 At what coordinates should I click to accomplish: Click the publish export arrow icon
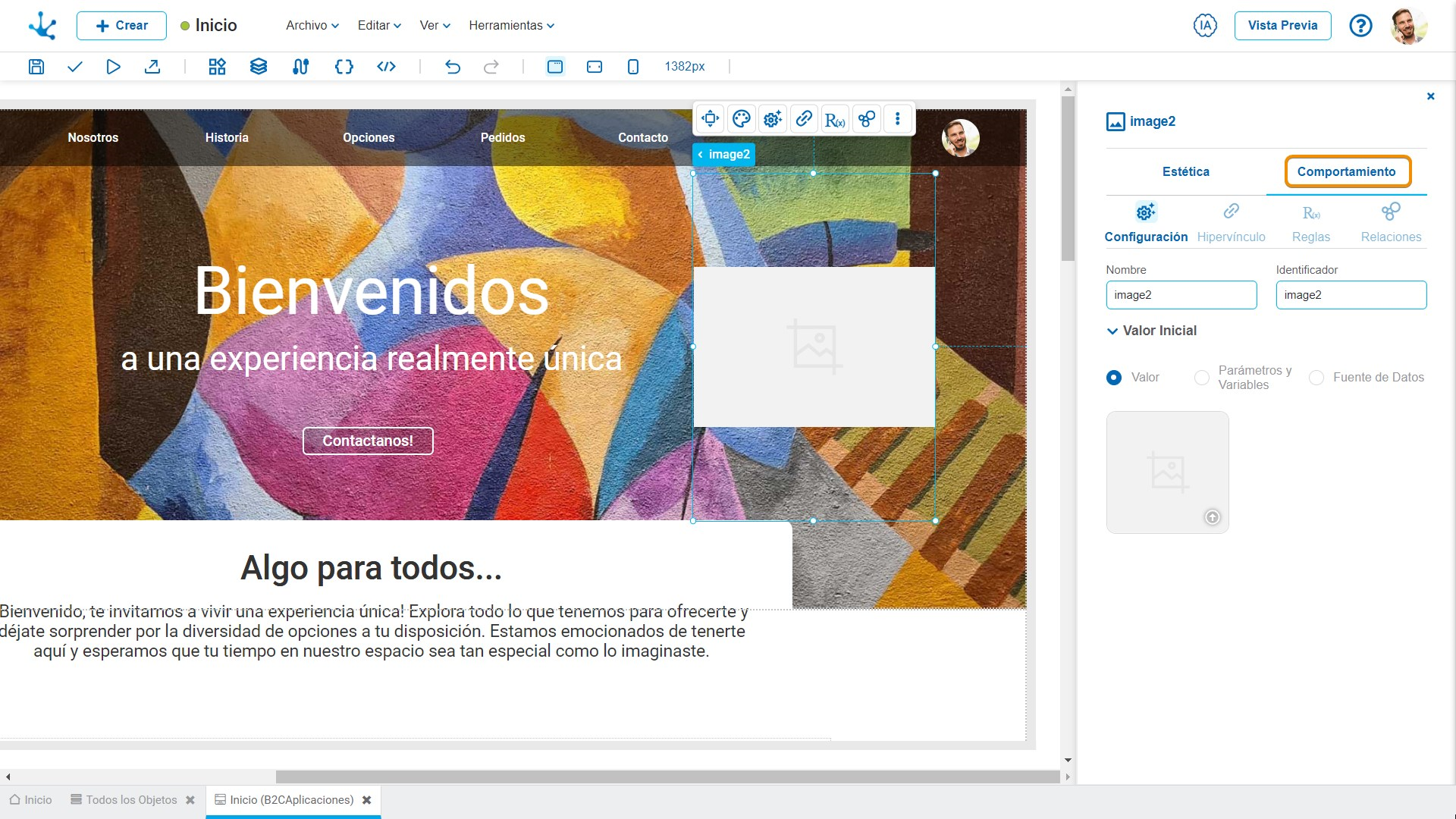point(152,67)
